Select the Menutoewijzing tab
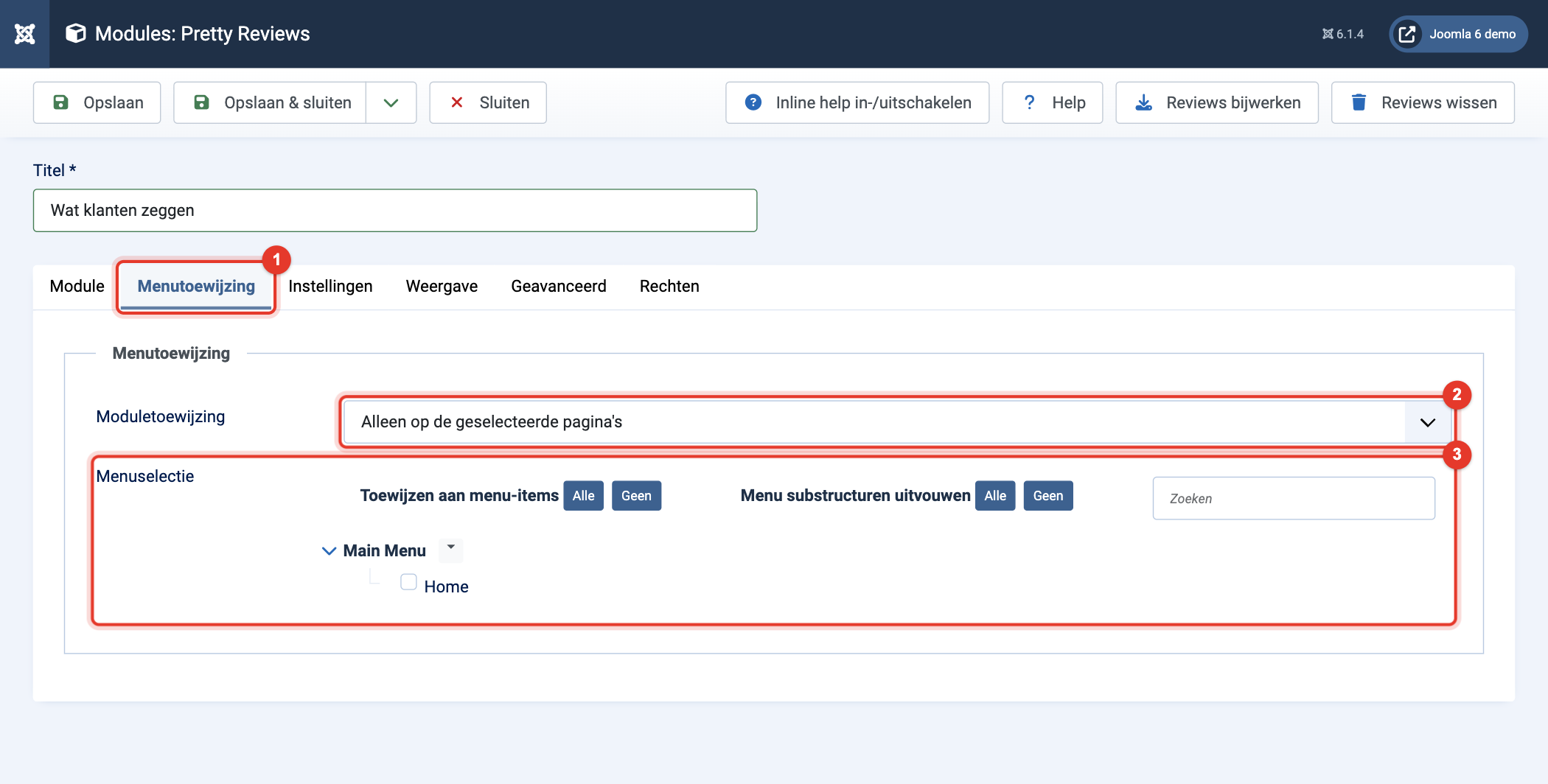1548x784 pixels. click(196, 286)
